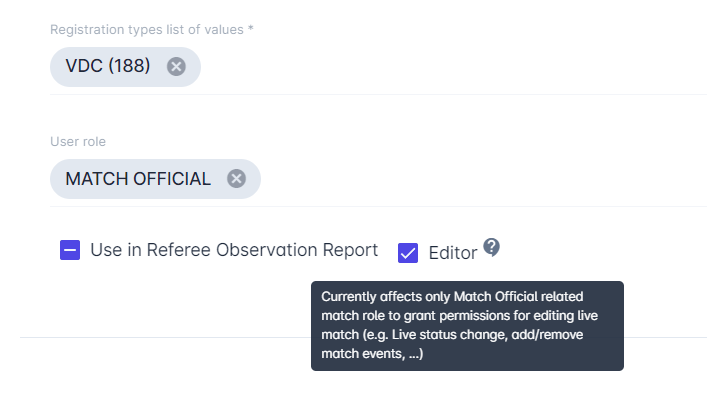Screen dimensions: 707x405
Task: Toggle Use in Referee Observation Report checkbox
Action: coord(70,251)
